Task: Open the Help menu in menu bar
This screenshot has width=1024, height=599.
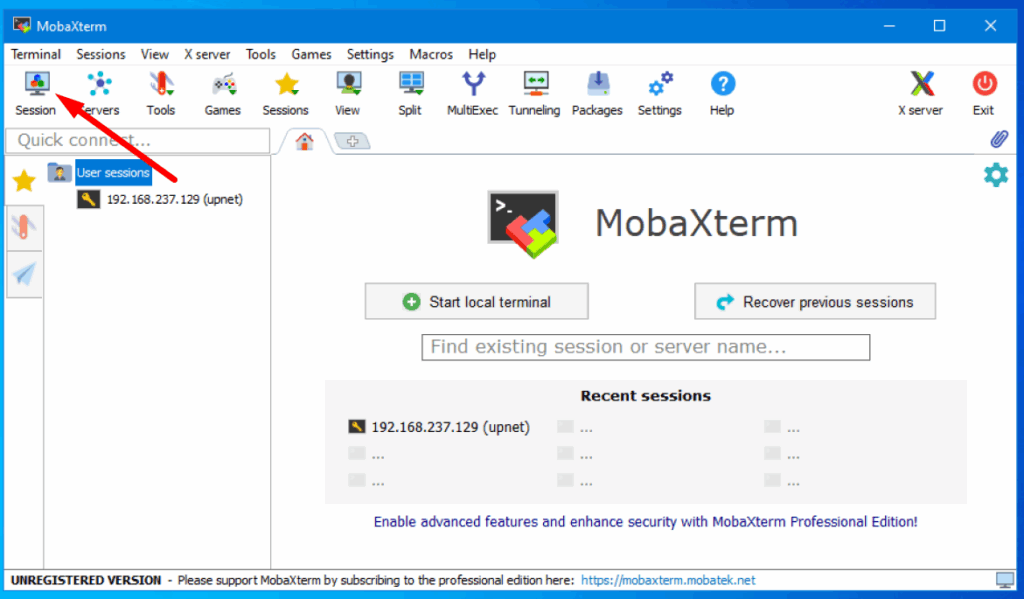Action: (482, 54)
